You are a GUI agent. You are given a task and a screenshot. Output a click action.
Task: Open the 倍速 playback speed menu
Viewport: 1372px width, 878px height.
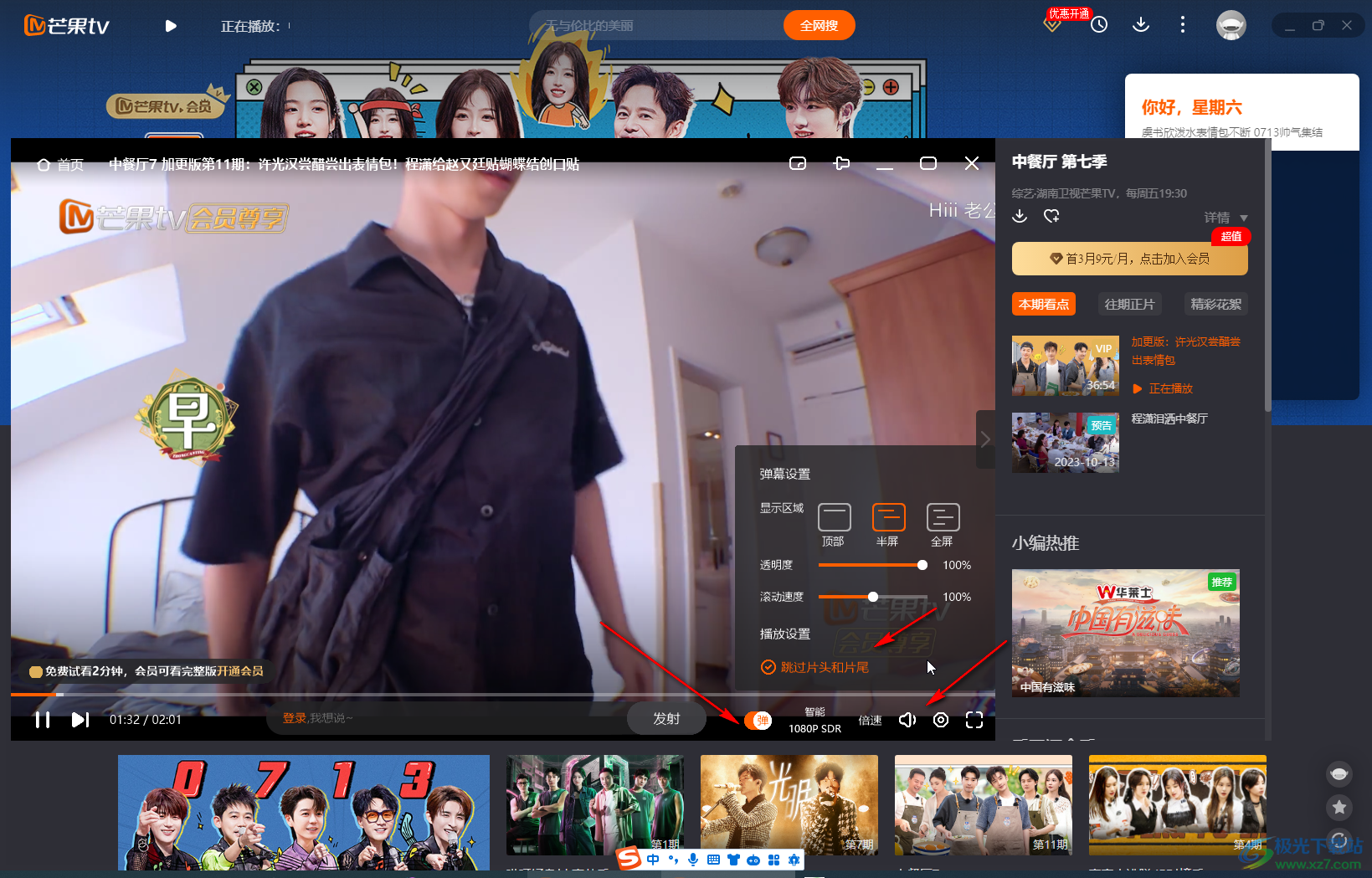click(x=870, y=720)
